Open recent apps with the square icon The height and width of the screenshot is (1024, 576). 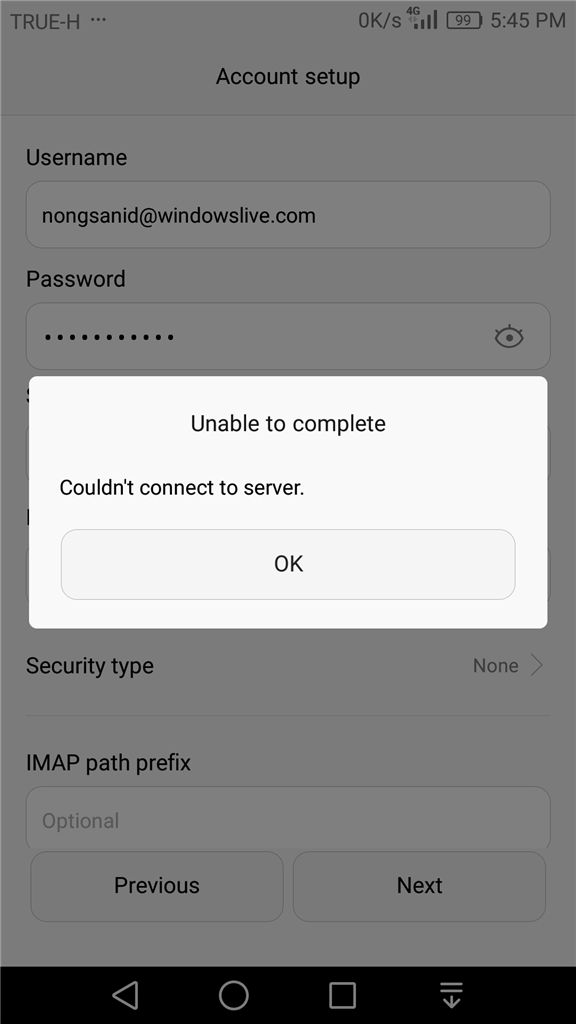[x=342, y=995]
